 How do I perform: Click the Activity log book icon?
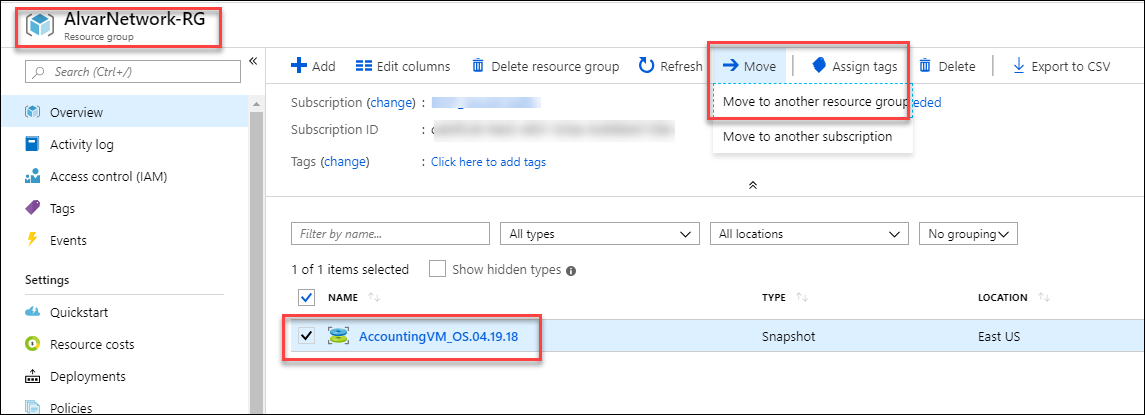pos(32,145)
